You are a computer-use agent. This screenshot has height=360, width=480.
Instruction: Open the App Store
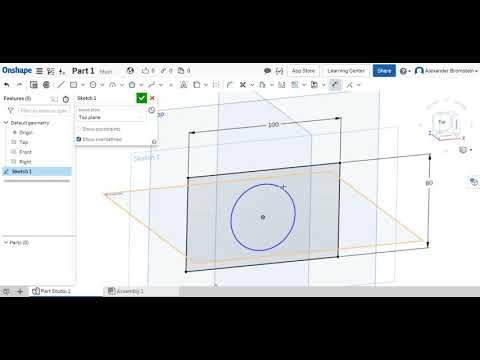click(303, 71)
